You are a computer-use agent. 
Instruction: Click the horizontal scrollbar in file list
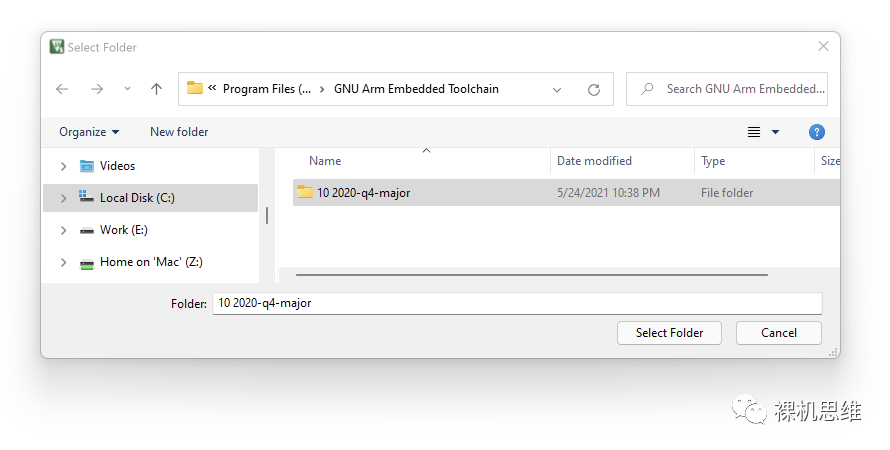[531, 274]
